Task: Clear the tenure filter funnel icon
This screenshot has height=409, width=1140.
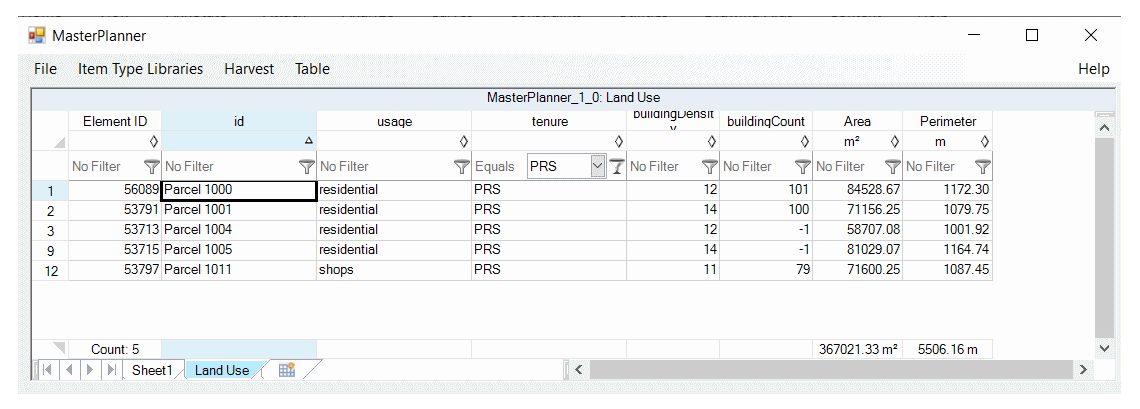Action: click(x=617, y=166)
